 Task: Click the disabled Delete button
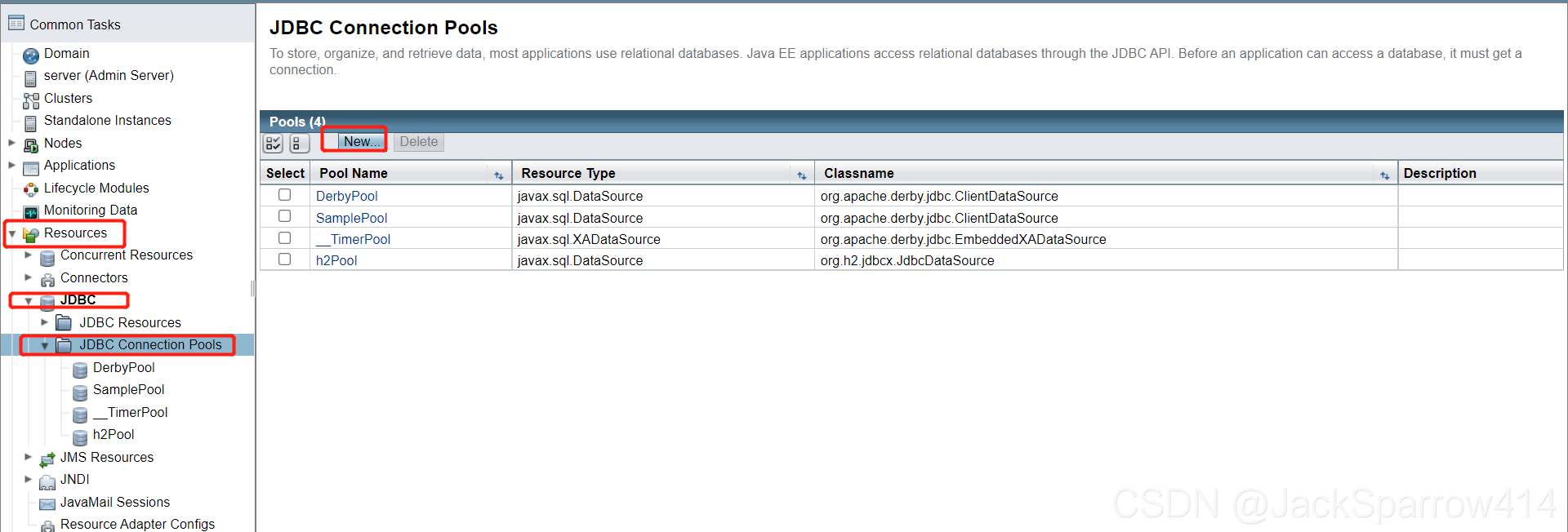419,142
